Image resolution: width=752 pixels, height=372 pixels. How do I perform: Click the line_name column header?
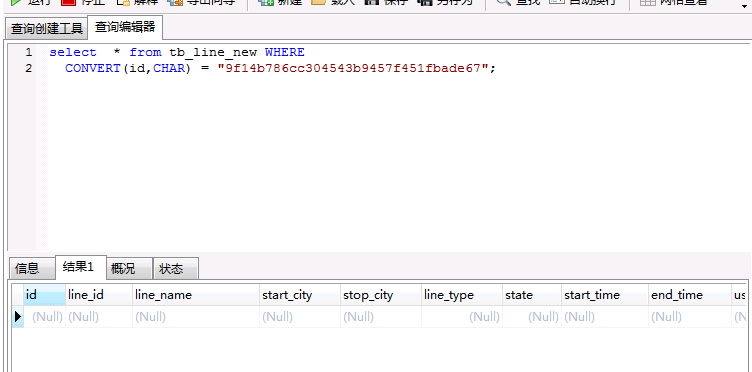point(196,295)
